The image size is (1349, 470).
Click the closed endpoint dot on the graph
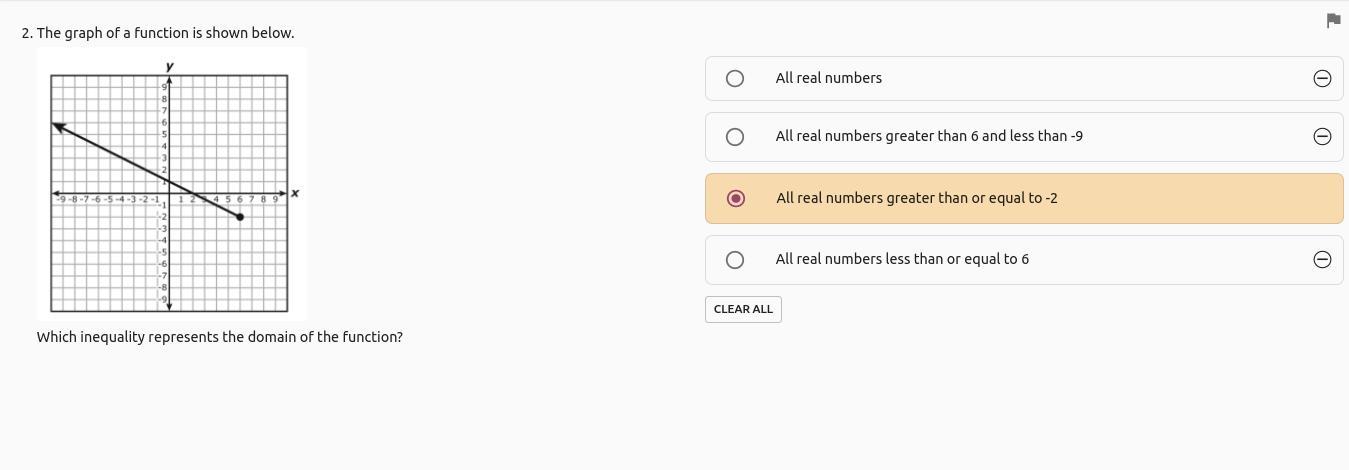(x=240, y=217)
